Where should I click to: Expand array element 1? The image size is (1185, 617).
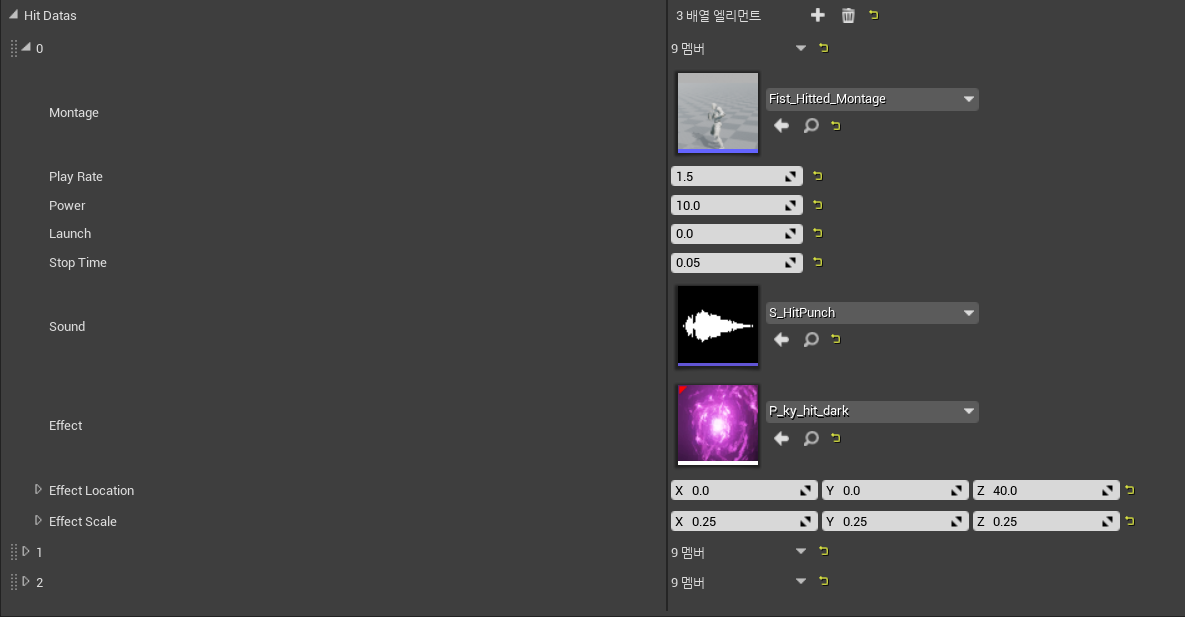26,551
